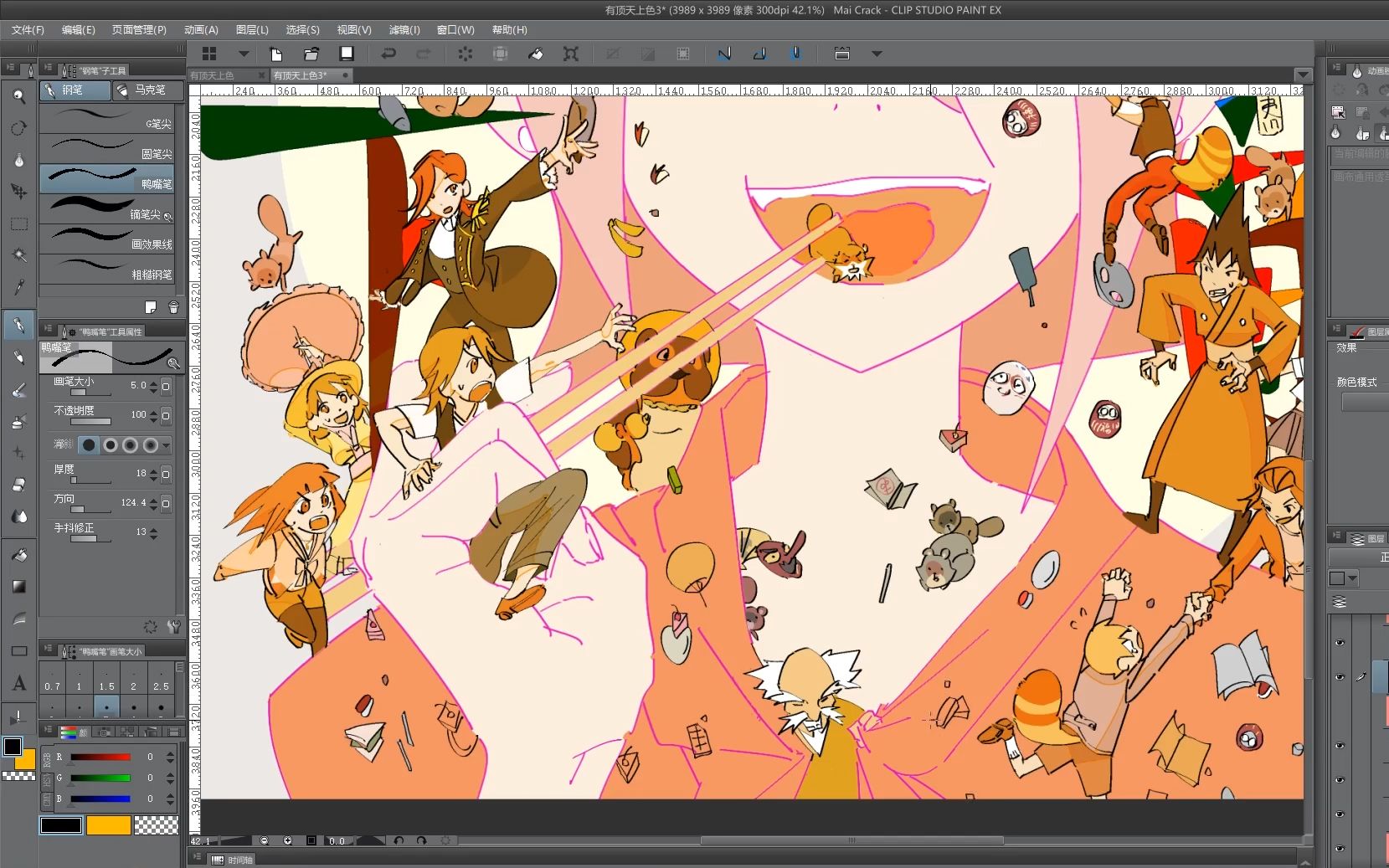
Task: Click the red R color slider
Action: 100,757
